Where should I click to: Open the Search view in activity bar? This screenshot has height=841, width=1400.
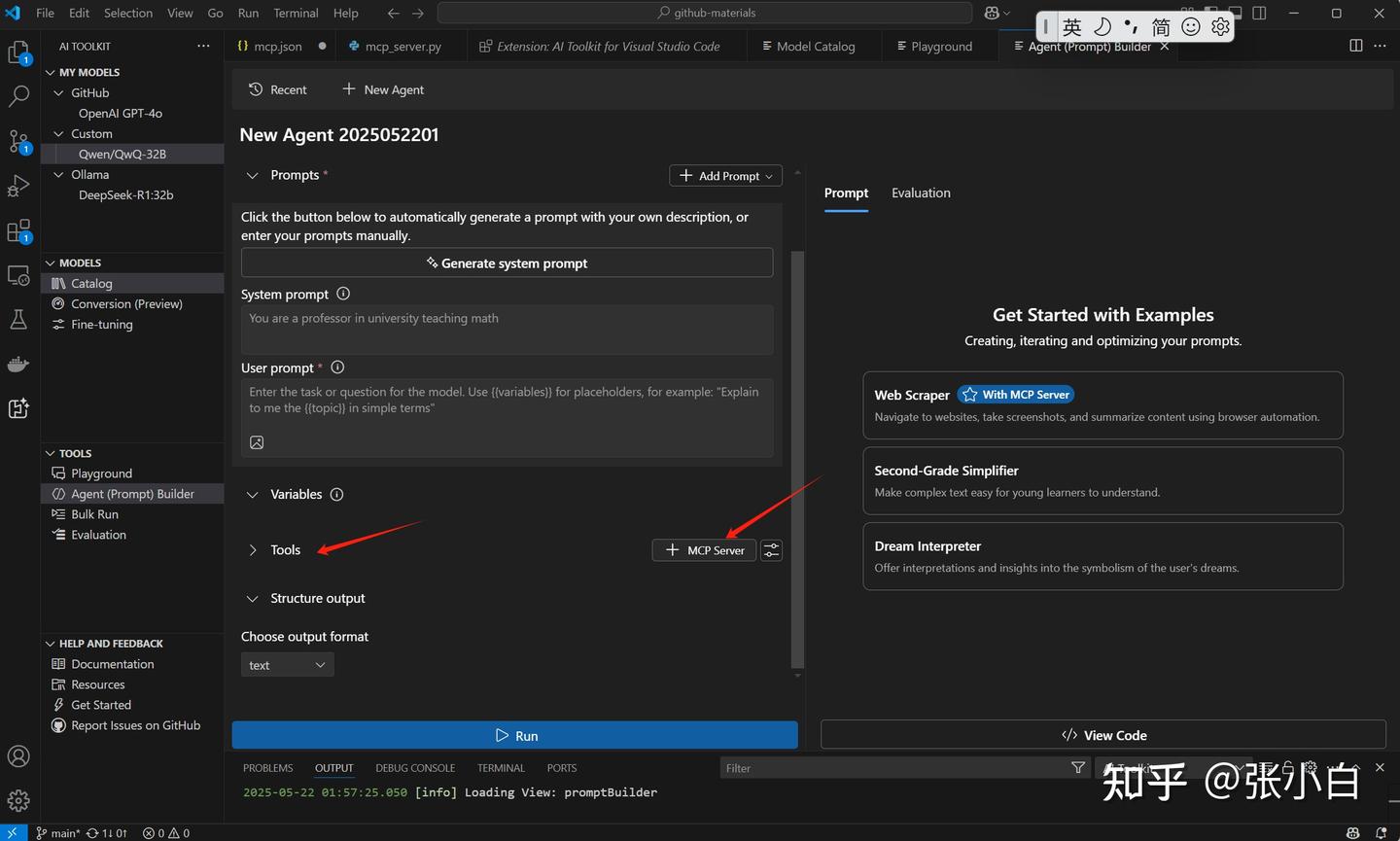(x=18, y=96)
